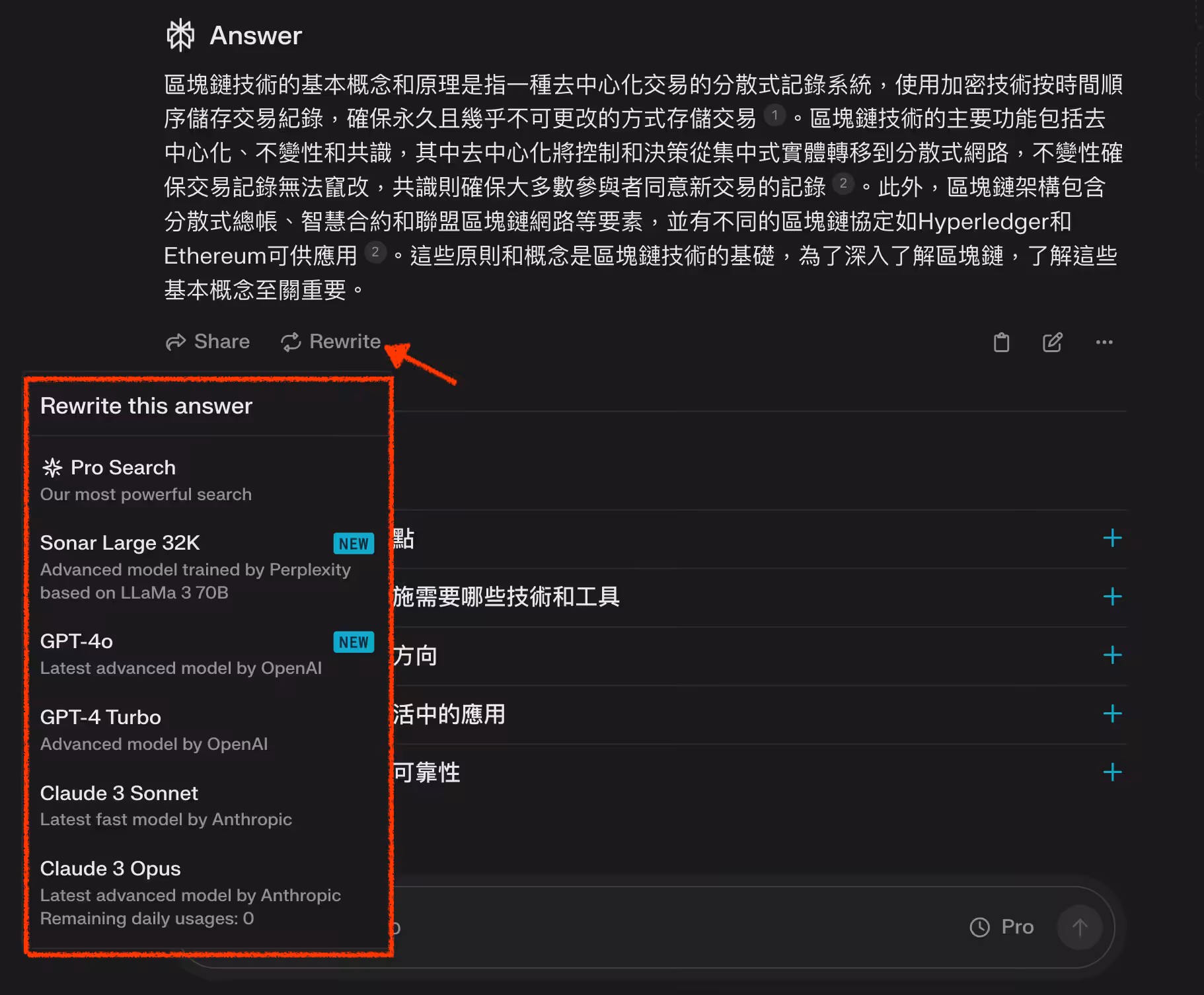The width and height of the screenshot is (1204, 995).
Task: Click the submit arrow button
Action: (1079, 928)
